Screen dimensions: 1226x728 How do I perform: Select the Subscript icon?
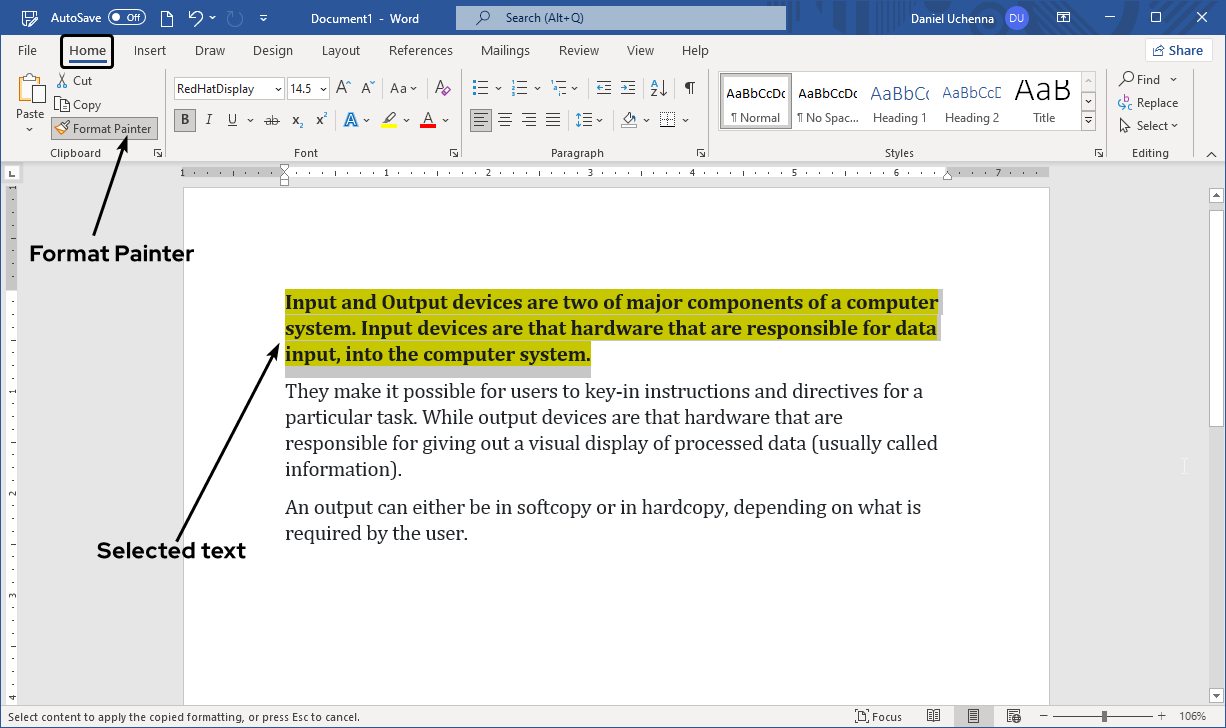296,120
